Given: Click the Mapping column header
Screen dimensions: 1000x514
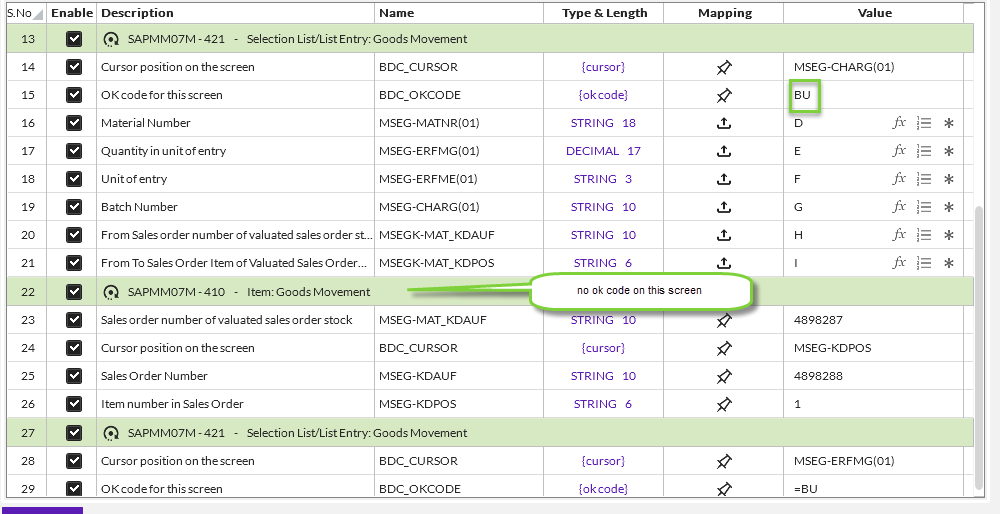Looking at the screenshot, I should 724,13.
